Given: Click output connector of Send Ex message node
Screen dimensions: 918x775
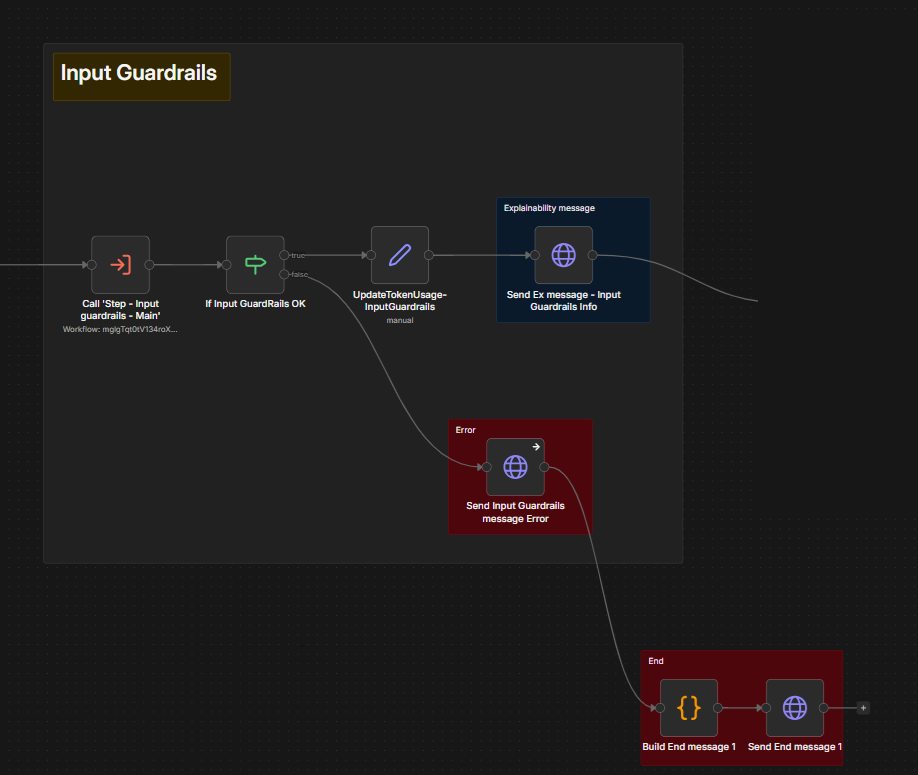Looking at the screenshot, I should [592, 255].
